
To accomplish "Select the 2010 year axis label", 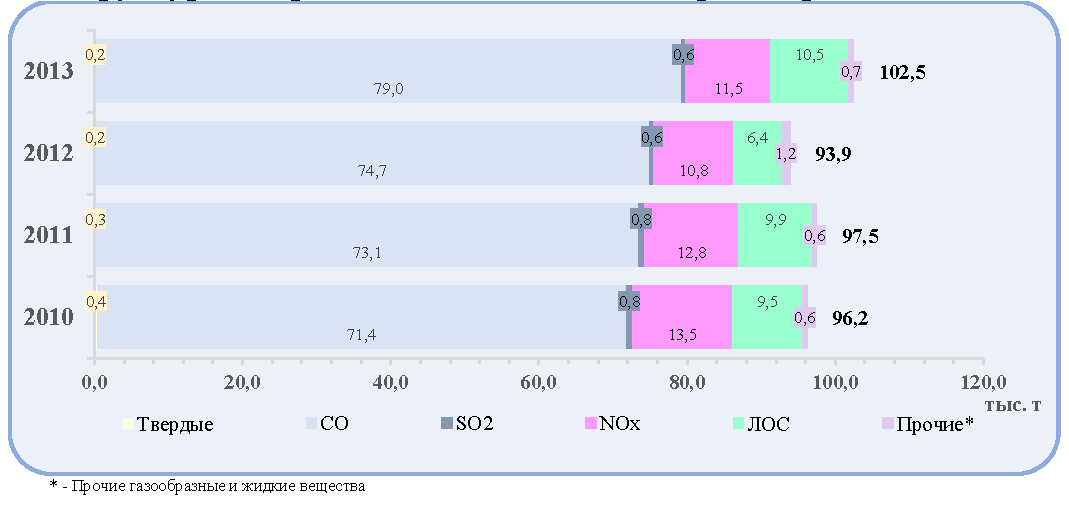I will click(x=48, y=318).
